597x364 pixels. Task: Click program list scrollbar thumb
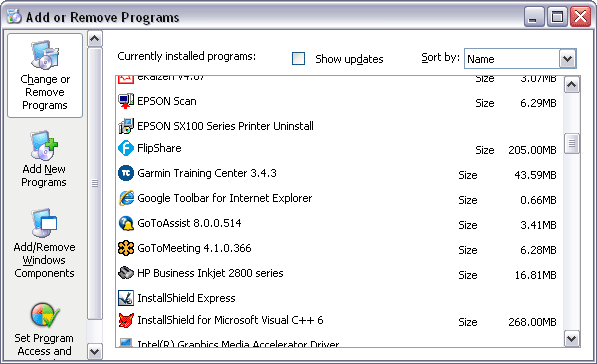pyautogui.click(x=571, y=144)
